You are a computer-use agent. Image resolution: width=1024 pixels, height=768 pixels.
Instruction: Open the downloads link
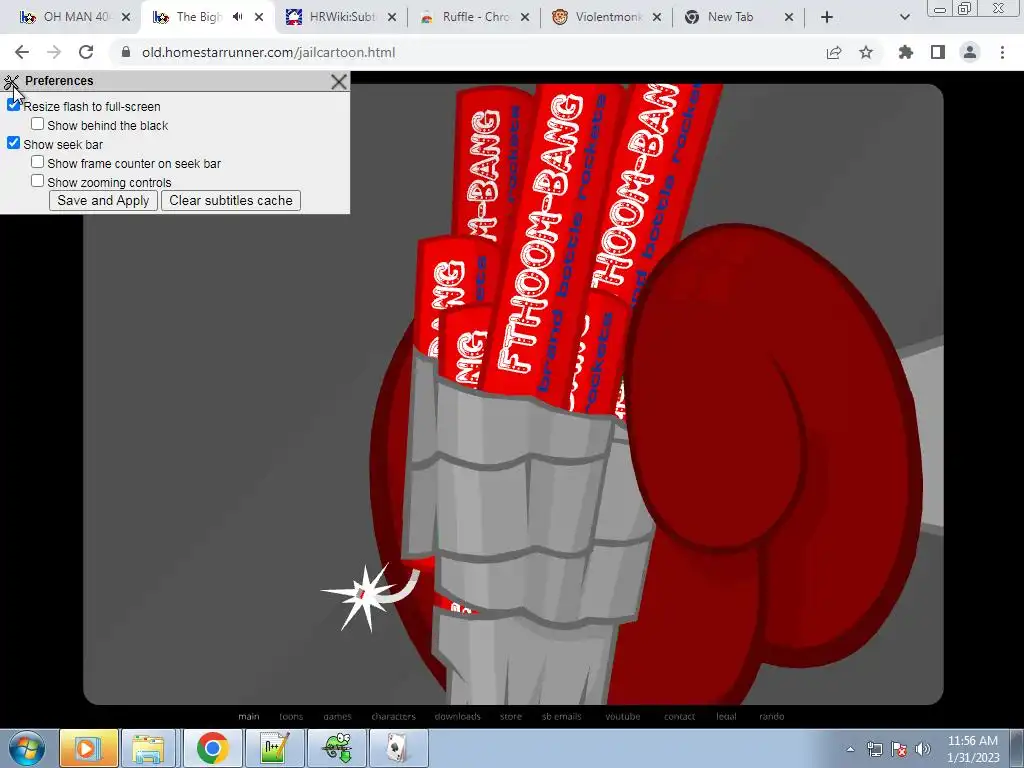[x=457, y=716]
